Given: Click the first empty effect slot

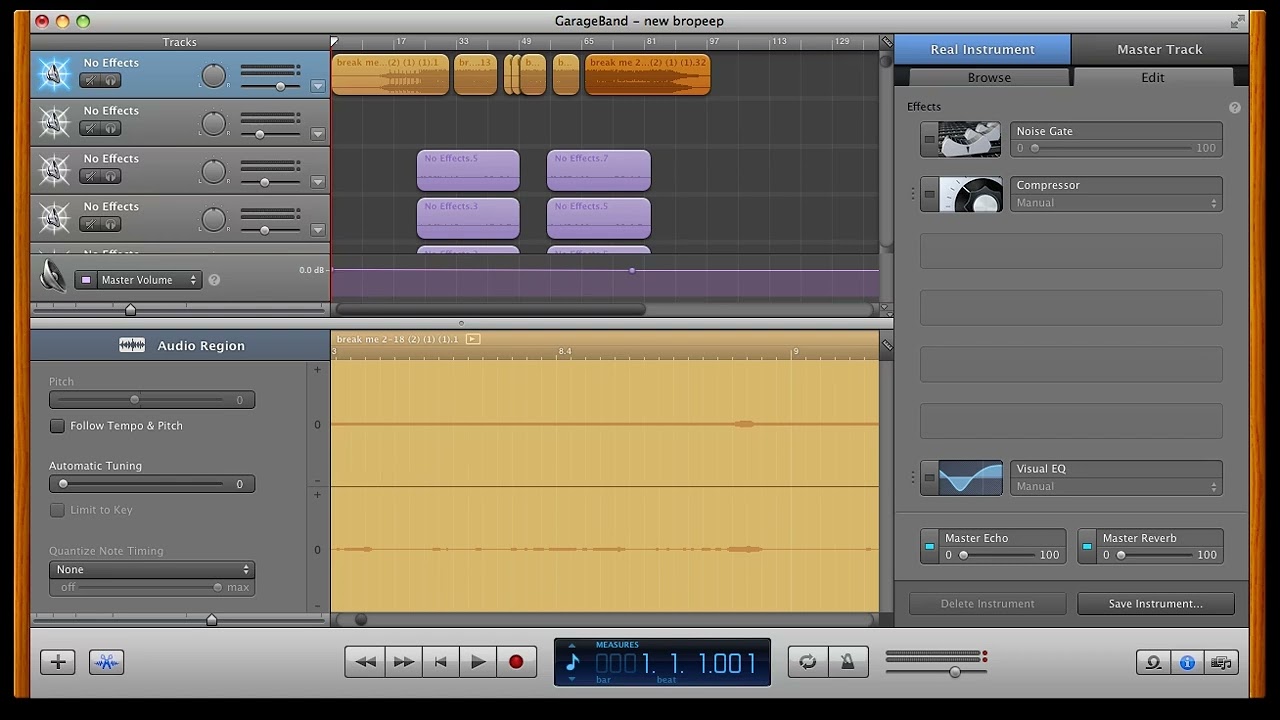Looking at the screenshot, I should click(x=1071, y=251).
